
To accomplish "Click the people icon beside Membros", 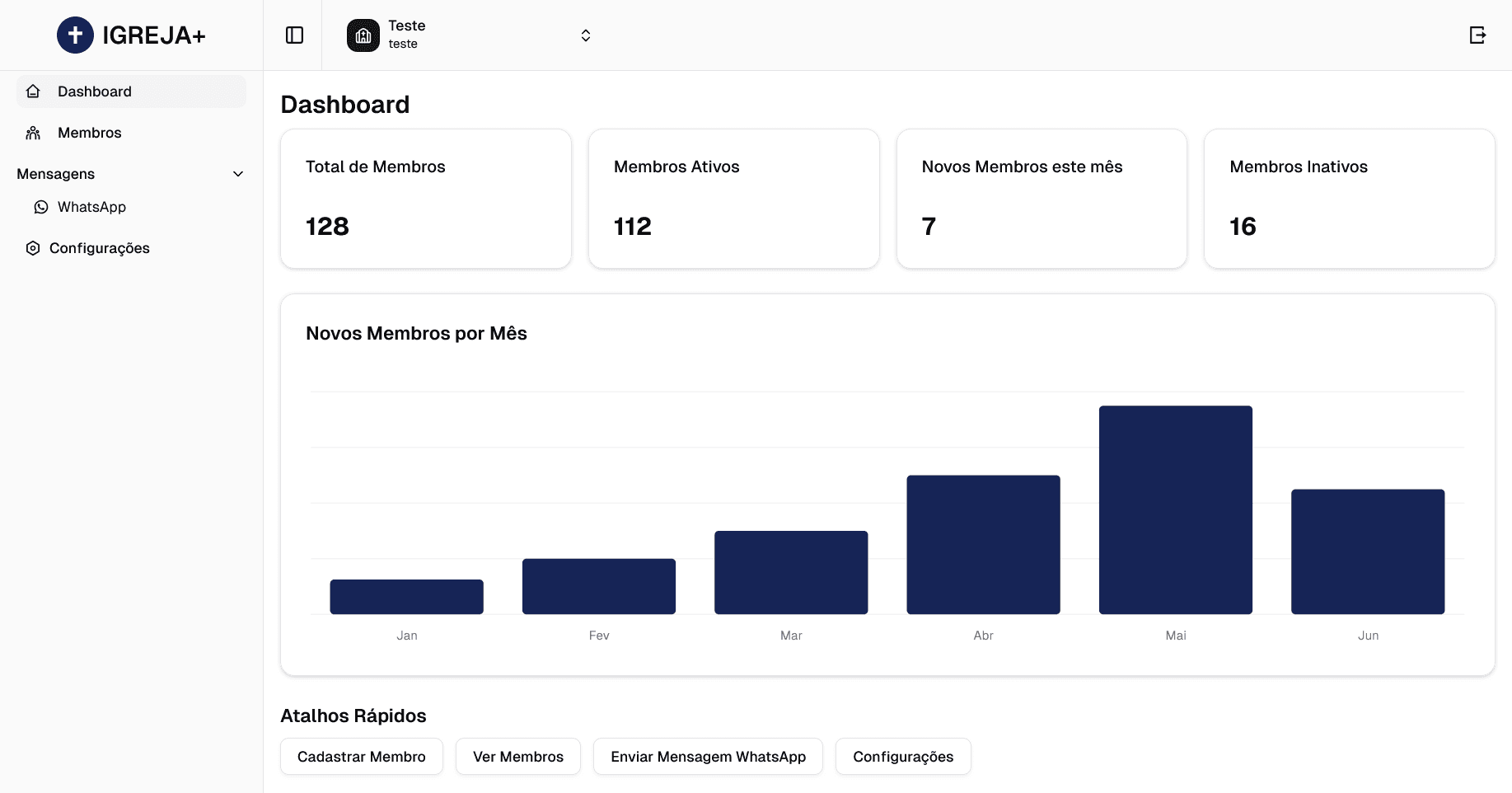I will (33, 133).
